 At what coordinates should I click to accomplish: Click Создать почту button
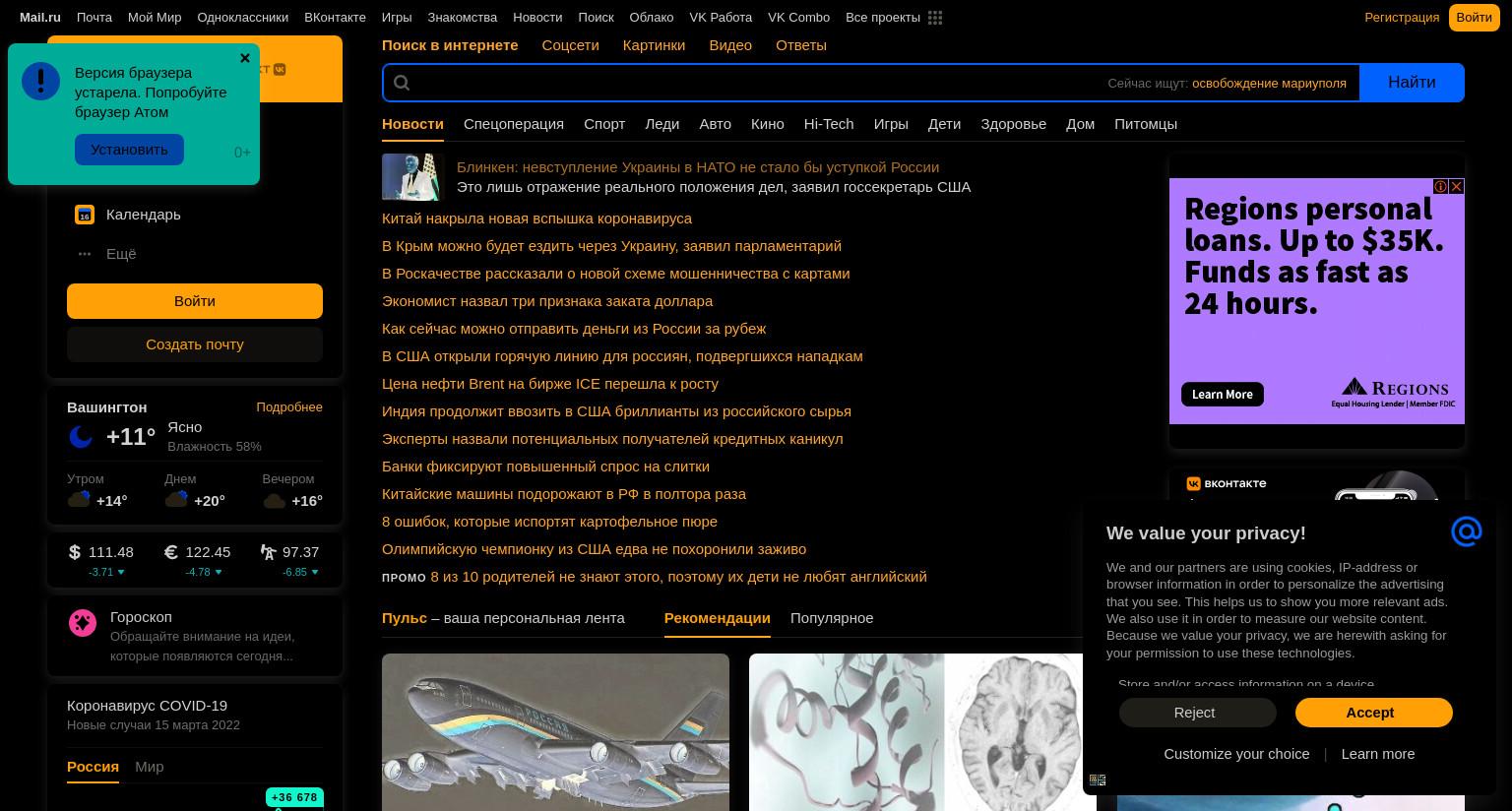[195, 344]
